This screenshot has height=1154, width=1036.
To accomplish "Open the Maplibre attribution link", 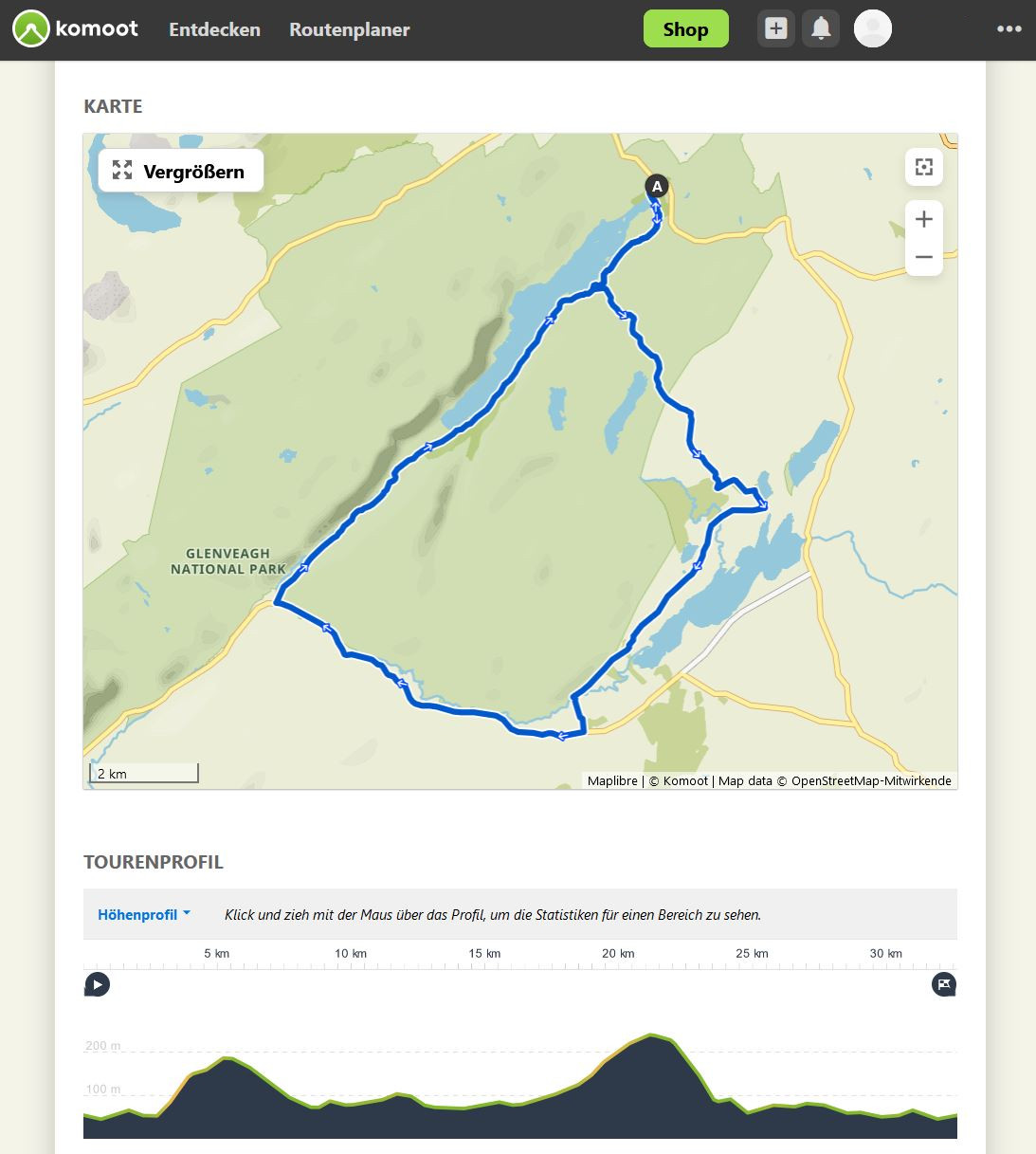I will [612, 781].
